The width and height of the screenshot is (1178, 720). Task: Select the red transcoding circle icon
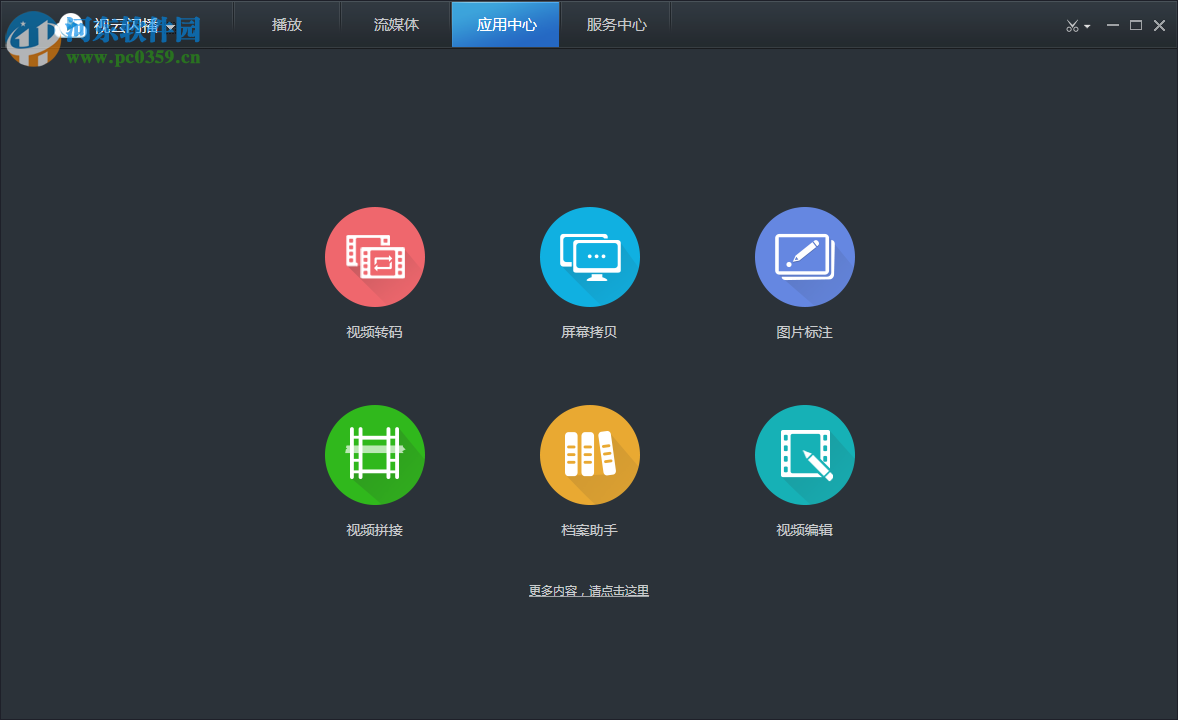[375, 256]
